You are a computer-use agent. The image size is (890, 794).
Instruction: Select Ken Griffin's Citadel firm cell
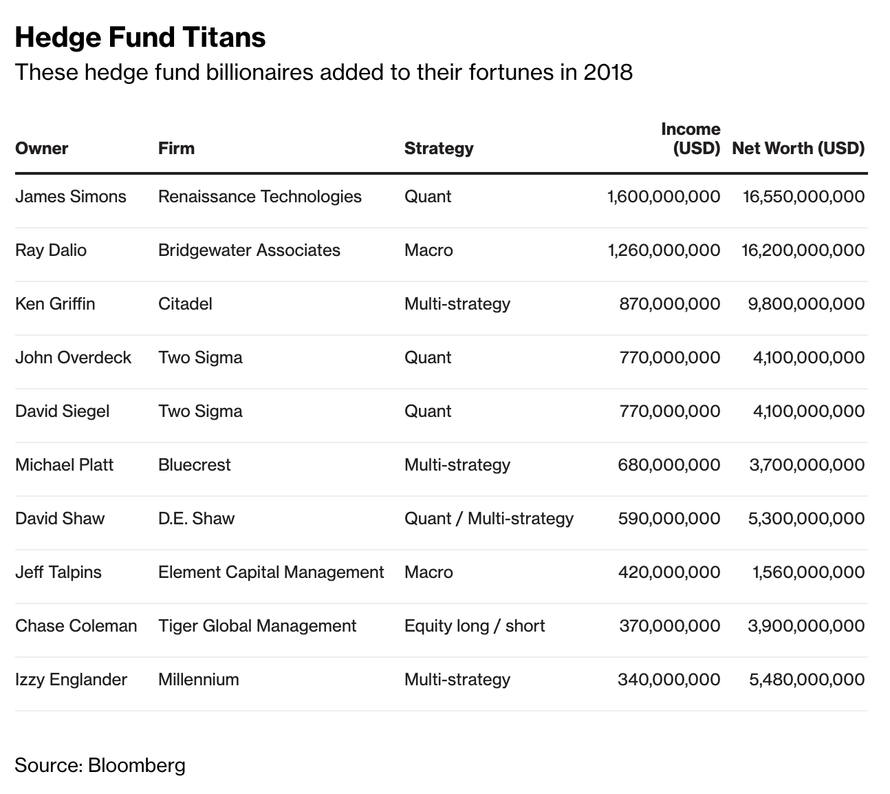pos(185,304)
